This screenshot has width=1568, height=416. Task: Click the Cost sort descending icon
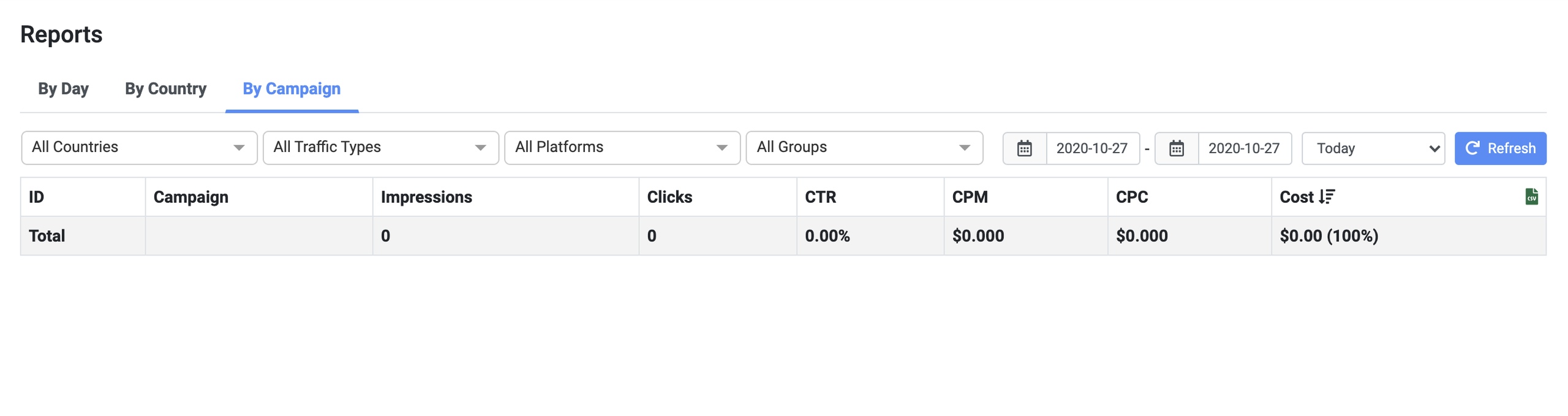pos(1327,197)
